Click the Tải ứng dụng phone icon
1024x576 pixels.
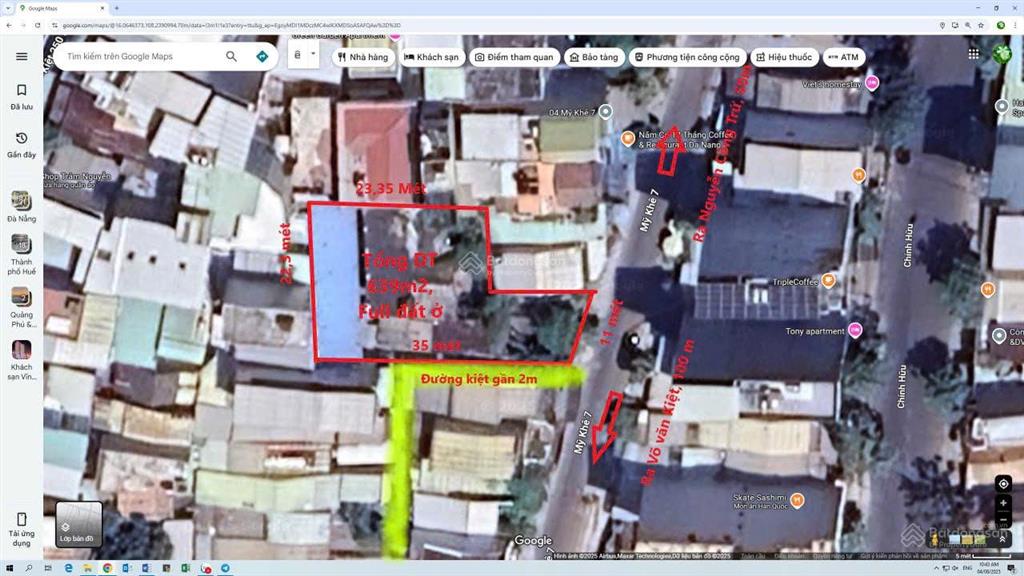[x=22, y=519]
